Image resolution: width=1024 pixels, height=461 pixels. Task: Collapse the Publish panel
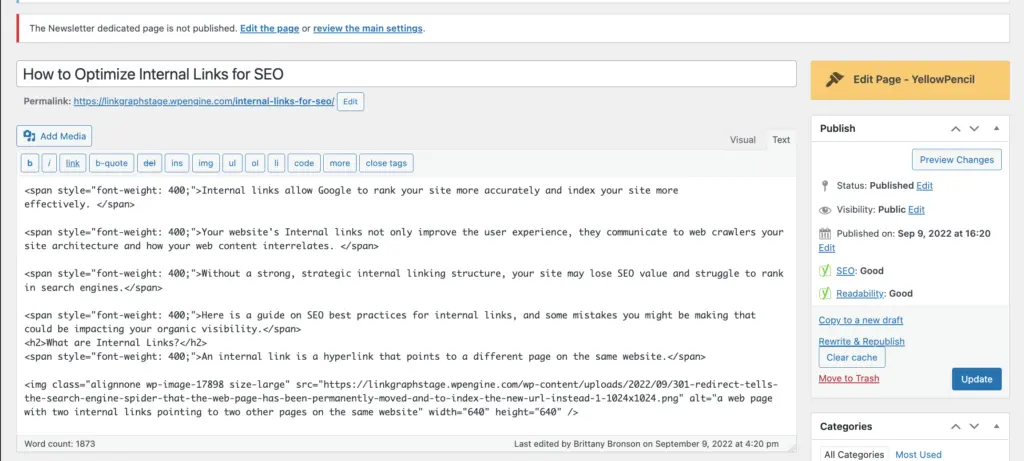tap(996, 129)
